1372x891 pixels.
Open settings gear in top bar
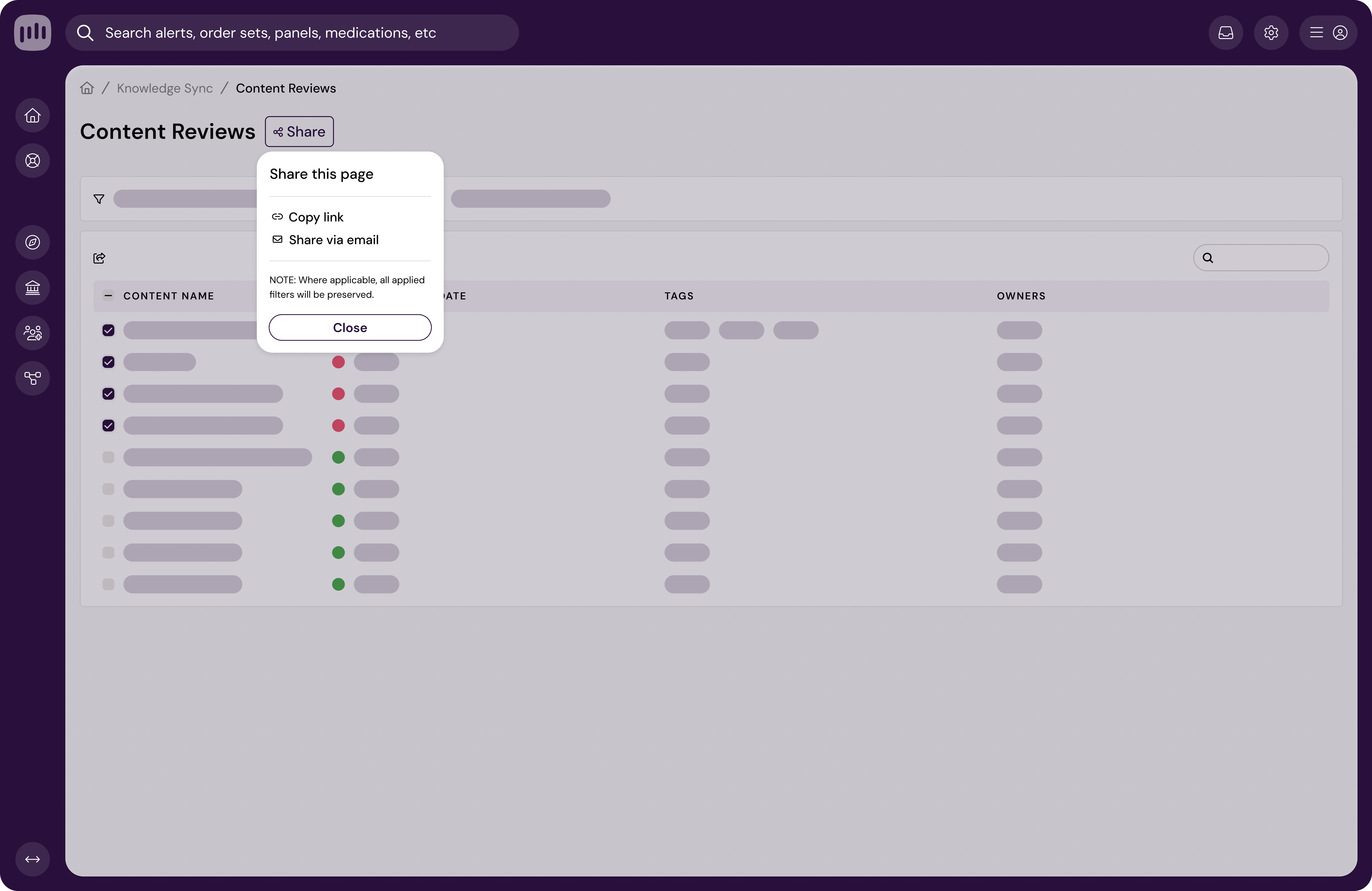[x=1271, y=33]
